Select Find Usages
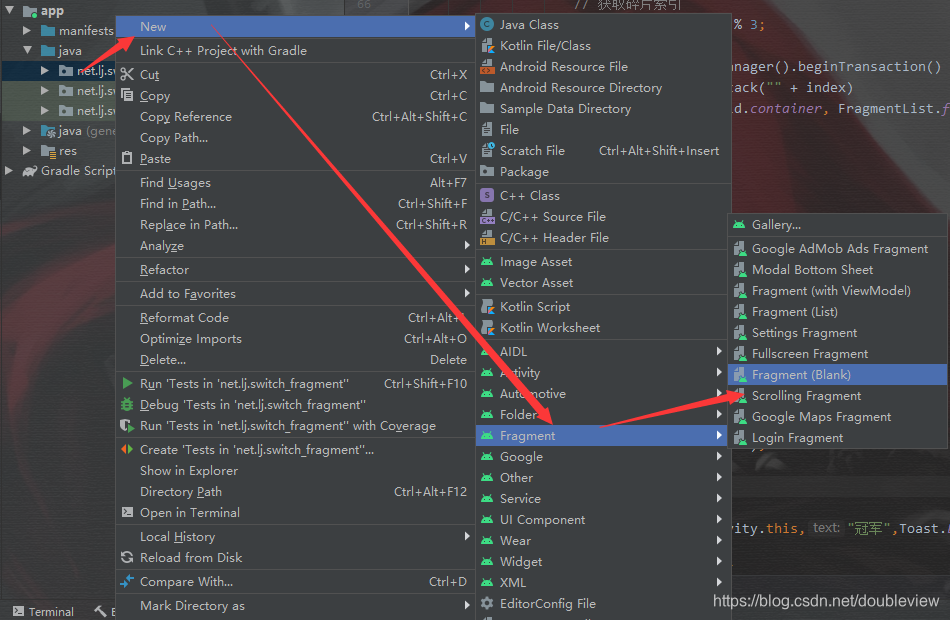The height and width of the screenshot is (620, 950). [295, 182]
